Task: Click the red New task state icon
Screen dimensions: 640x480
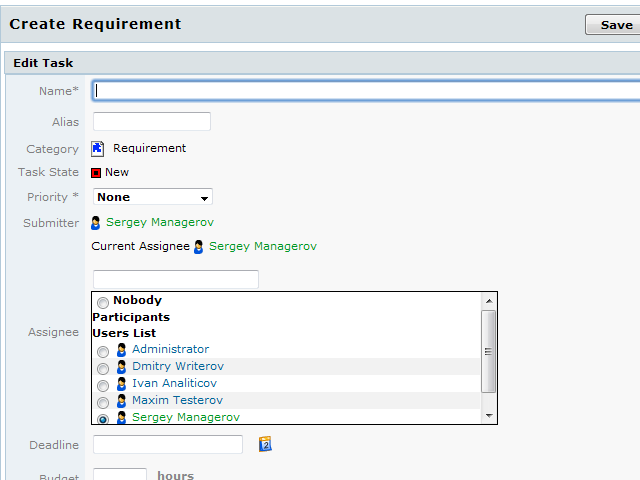Action: pyautogui.click(x=96, y=173)
